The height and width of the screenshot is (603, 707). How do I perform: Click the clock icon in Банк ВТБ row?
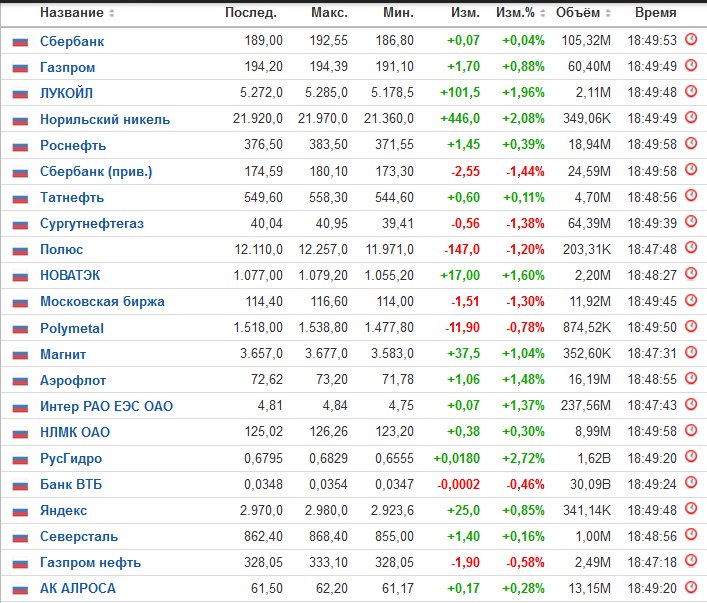click(x=691, y=483)
